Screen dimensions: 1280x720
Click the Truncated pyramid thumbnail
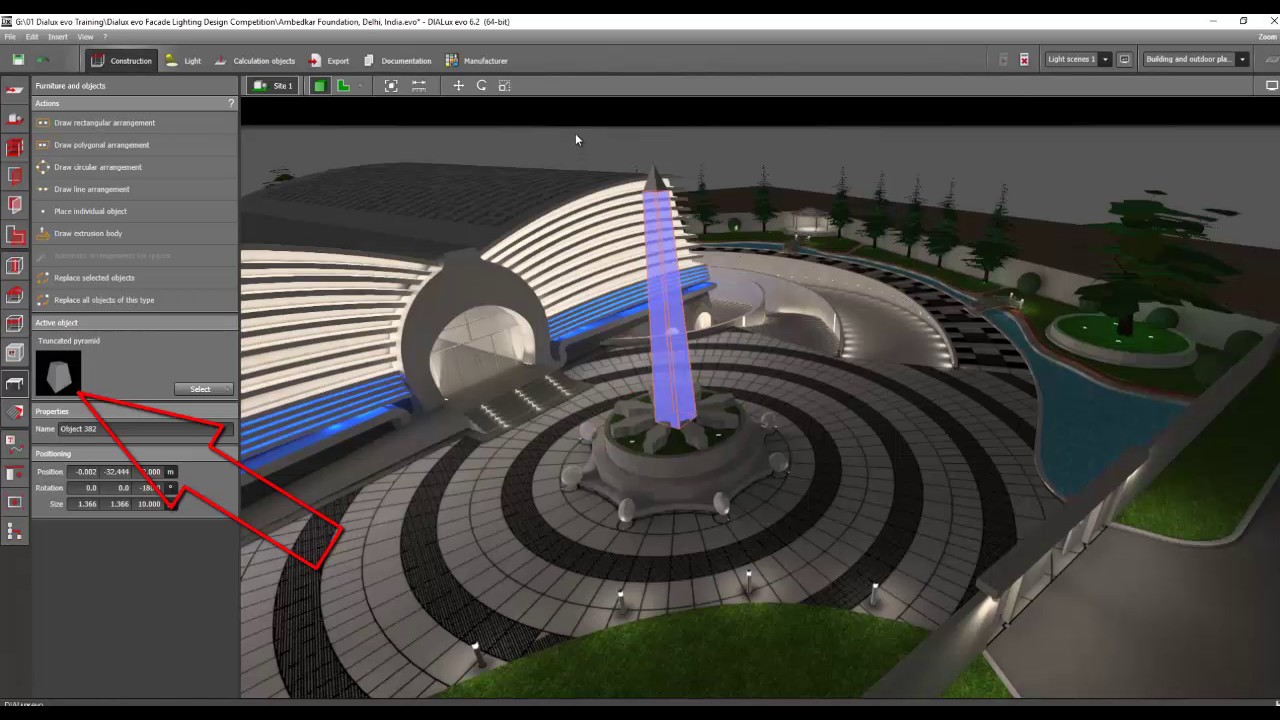(58, 373)
